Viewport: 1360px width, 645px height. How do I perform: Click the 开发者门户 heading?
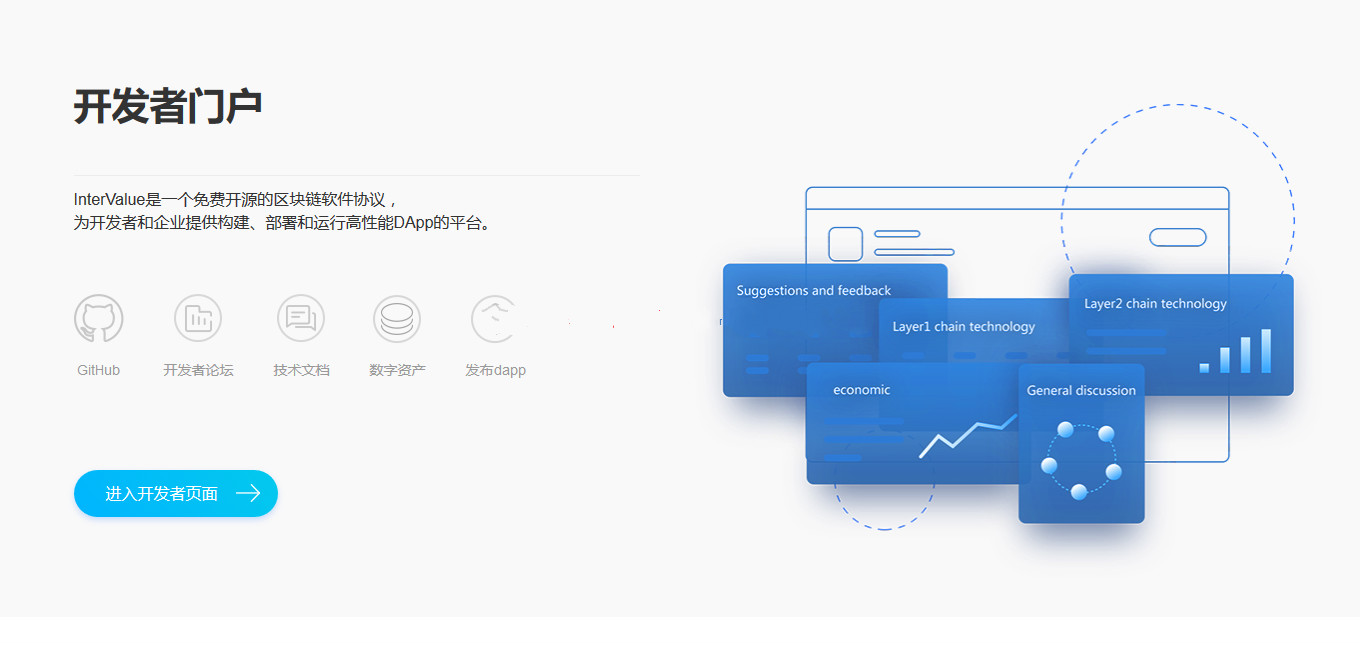coord(168,106)
